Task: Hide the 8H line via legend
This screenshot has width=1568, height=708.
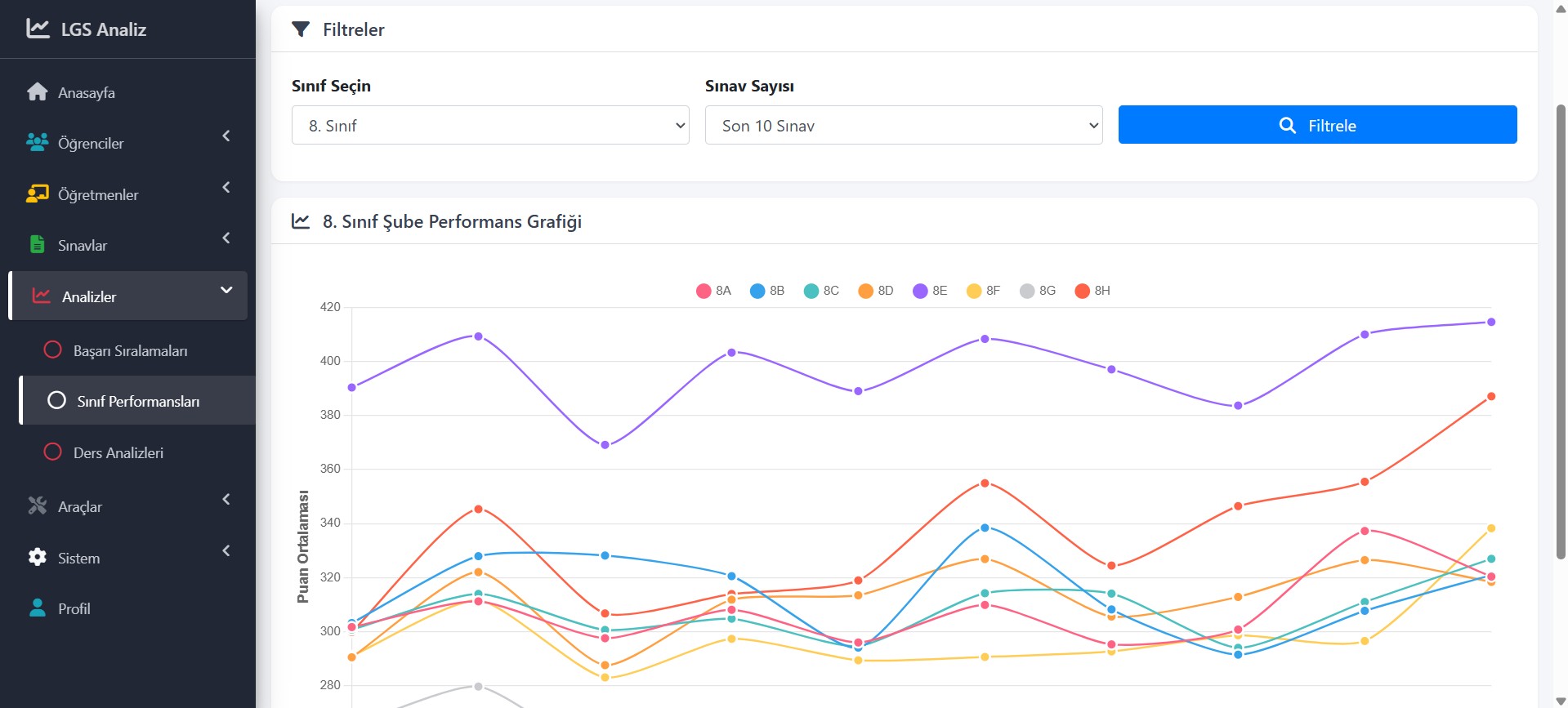Action: pos(1092,291)
